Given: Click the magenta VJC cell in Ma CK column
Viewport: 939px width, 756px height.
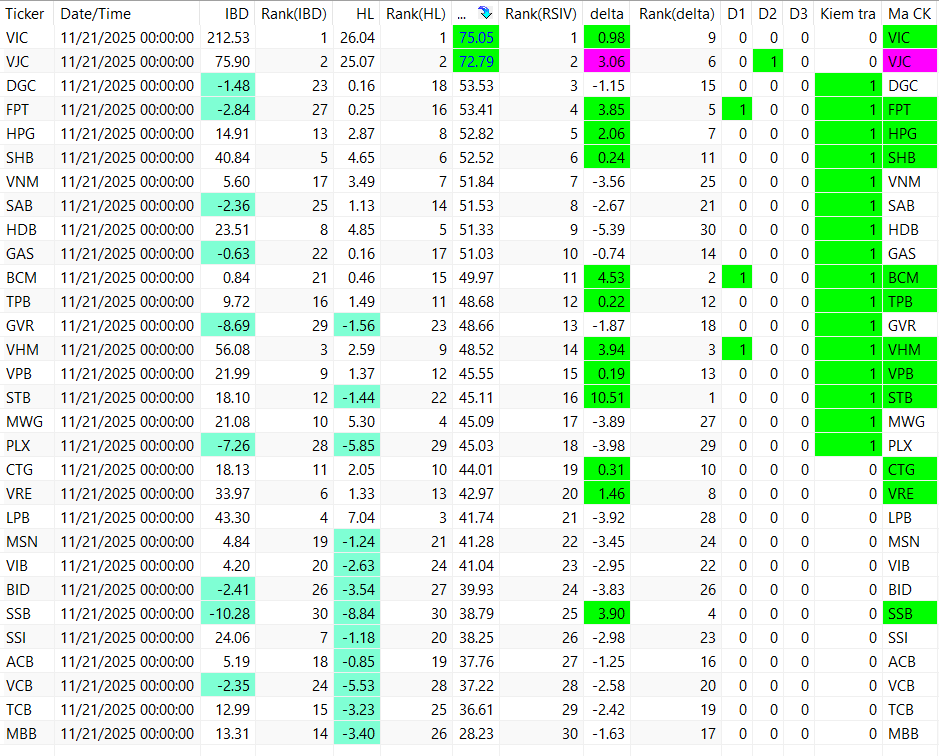Looking at the screenshot, I should point(910,62).
